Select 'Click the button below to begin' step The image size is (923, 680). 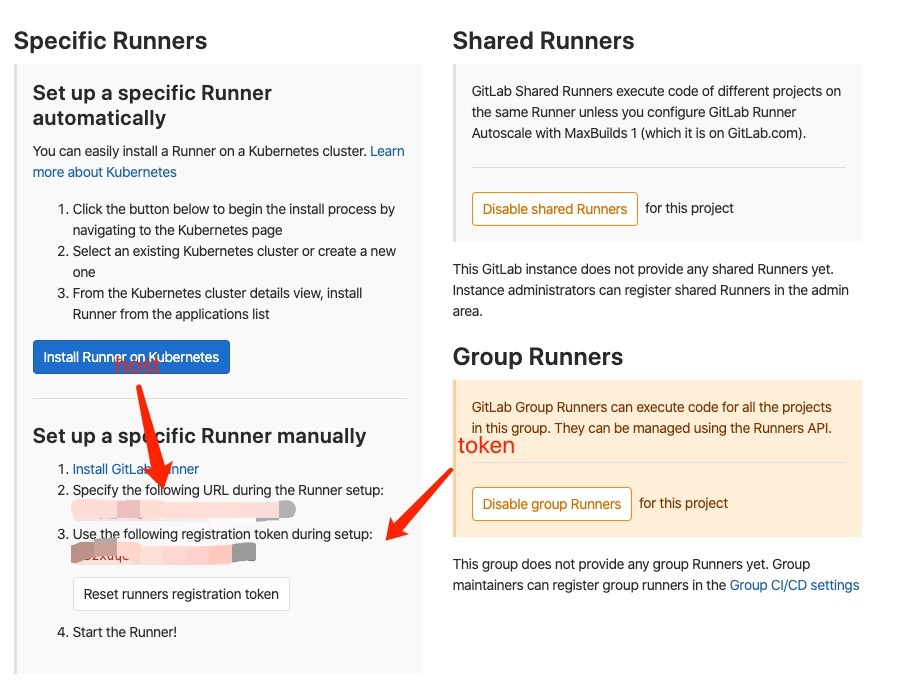tap(234, 219)
